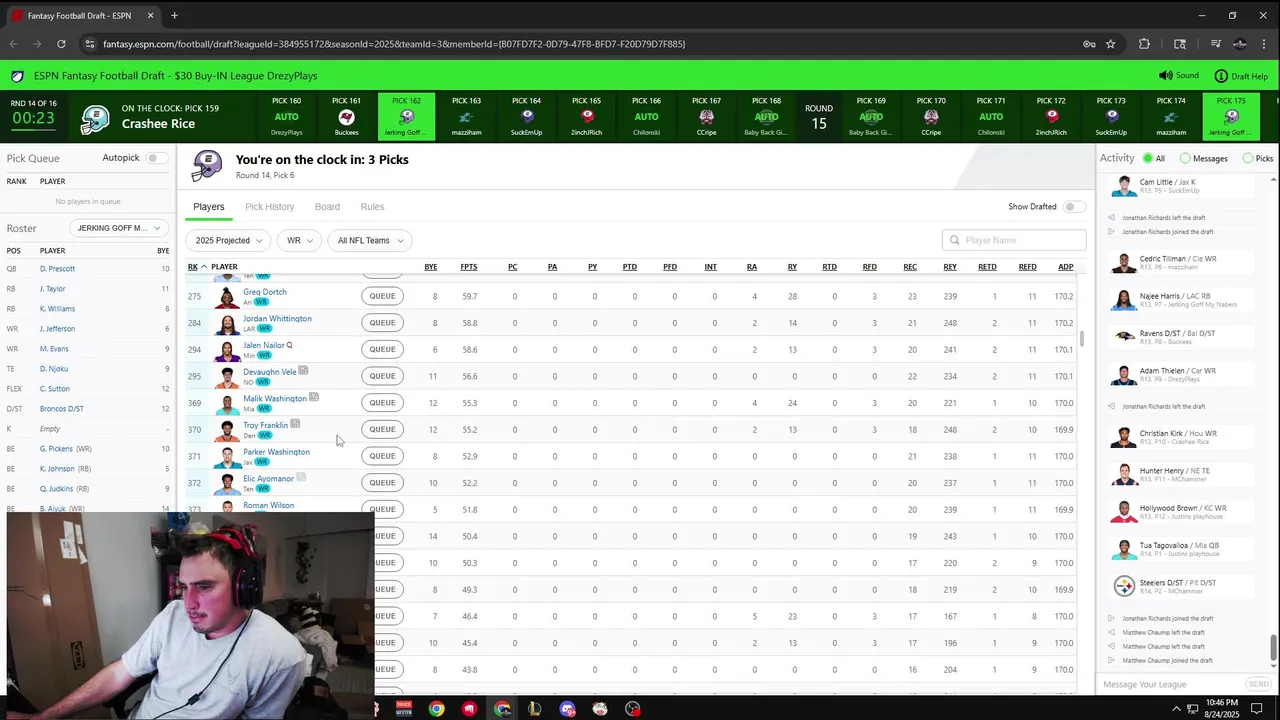Sort by the REC column header
Screen dimensions: 1280x720
click(x=910, y=267)
